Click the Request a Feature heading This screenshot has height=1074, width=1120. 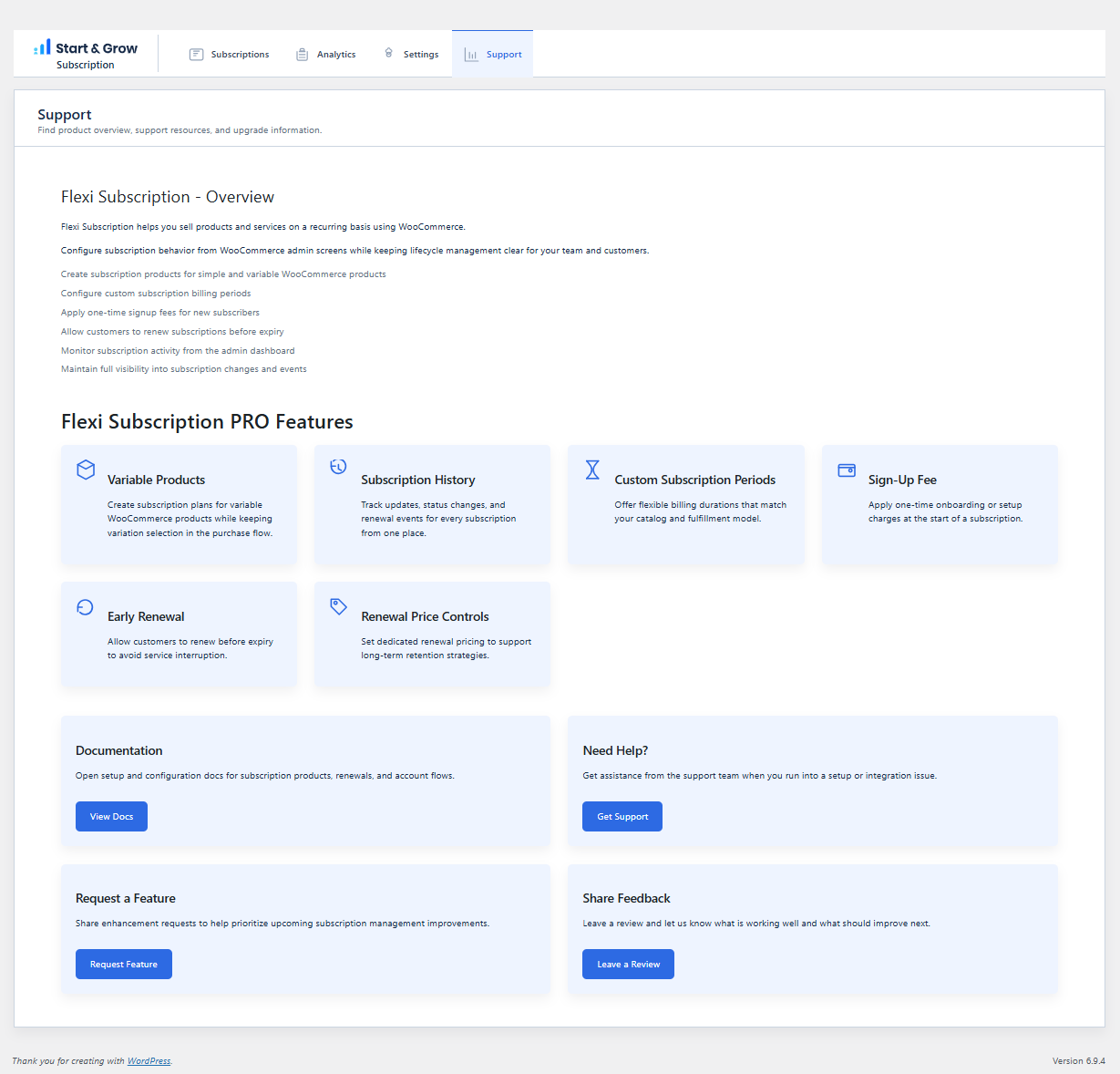[x=126, y=898]
